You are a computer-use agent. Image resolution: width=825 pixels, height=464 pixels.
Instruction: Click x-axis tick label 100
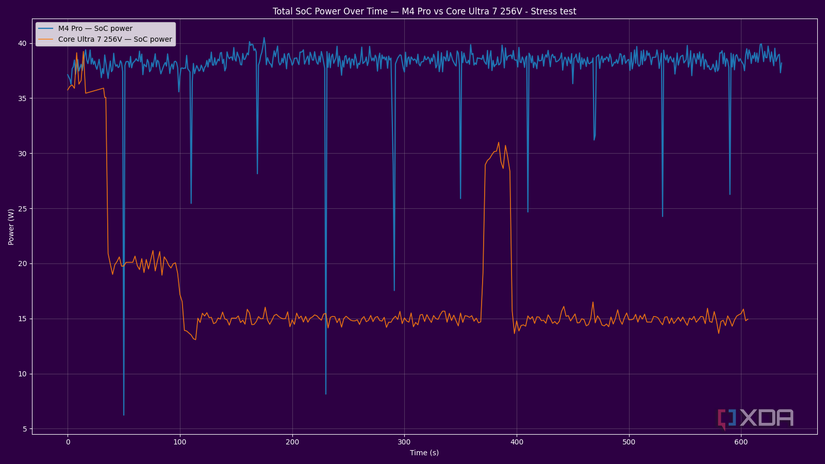point(180,442)
